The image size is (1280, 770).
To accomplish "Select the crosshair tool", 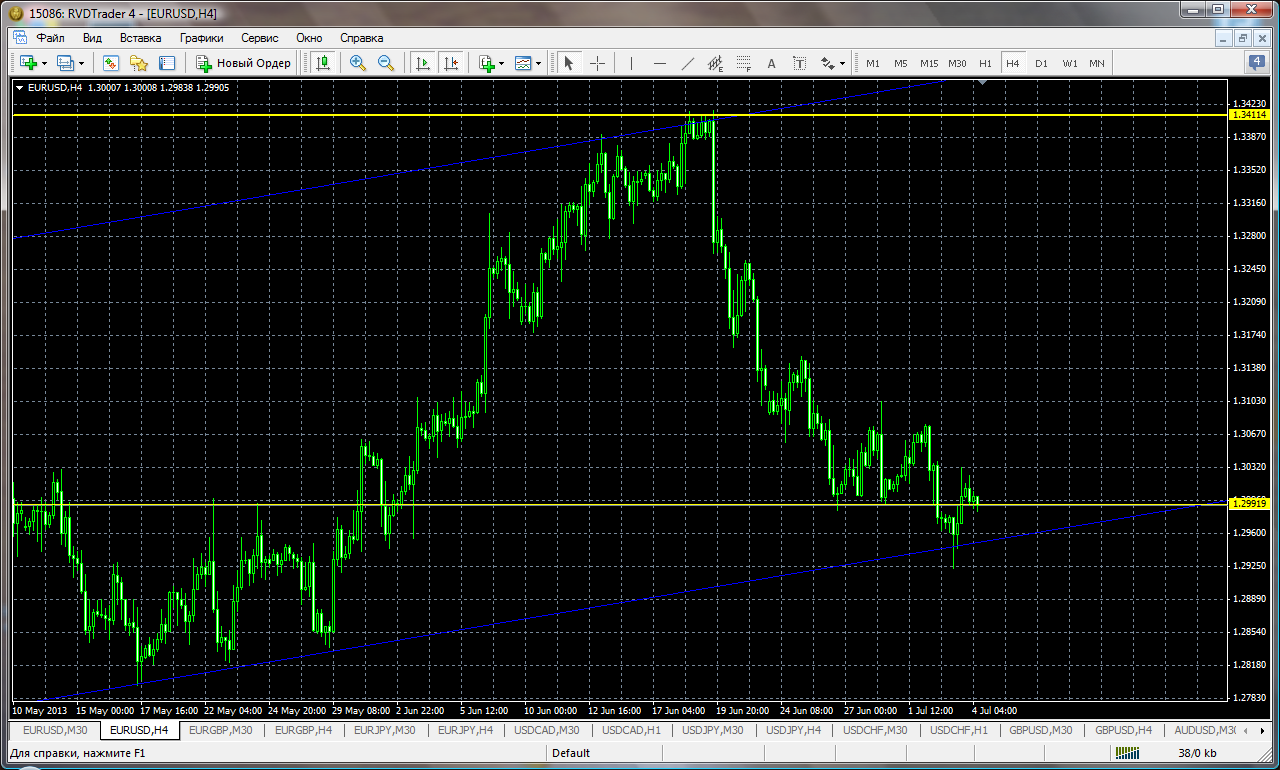I will [597, 63].
